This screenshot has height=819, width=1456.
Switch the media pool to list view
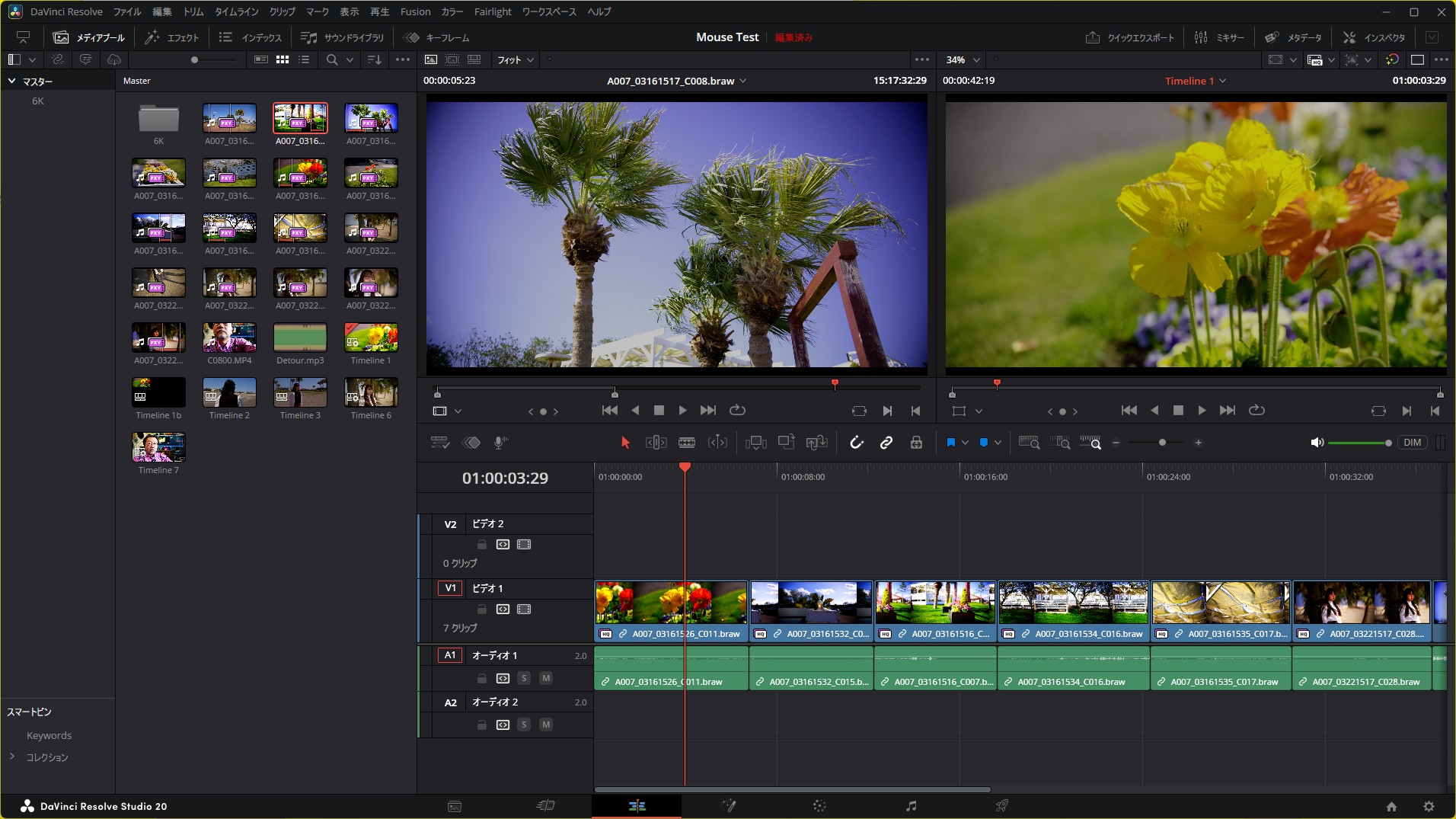pyautogui.click(x=304, y=59)
